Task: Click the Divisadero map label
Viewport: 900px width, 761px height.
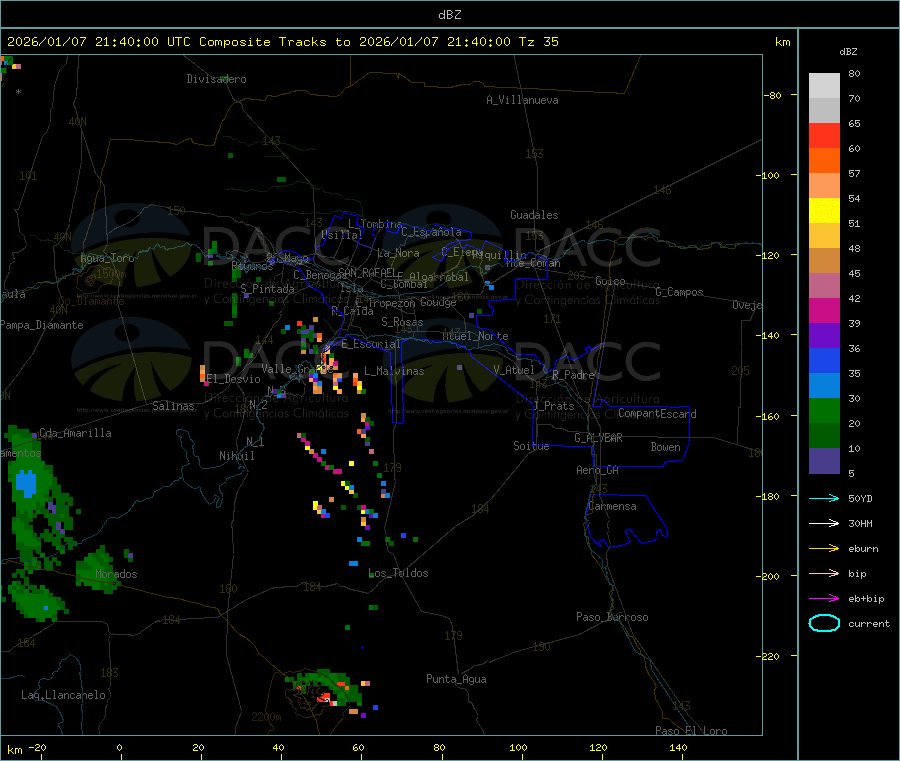Action: point(216,79)
